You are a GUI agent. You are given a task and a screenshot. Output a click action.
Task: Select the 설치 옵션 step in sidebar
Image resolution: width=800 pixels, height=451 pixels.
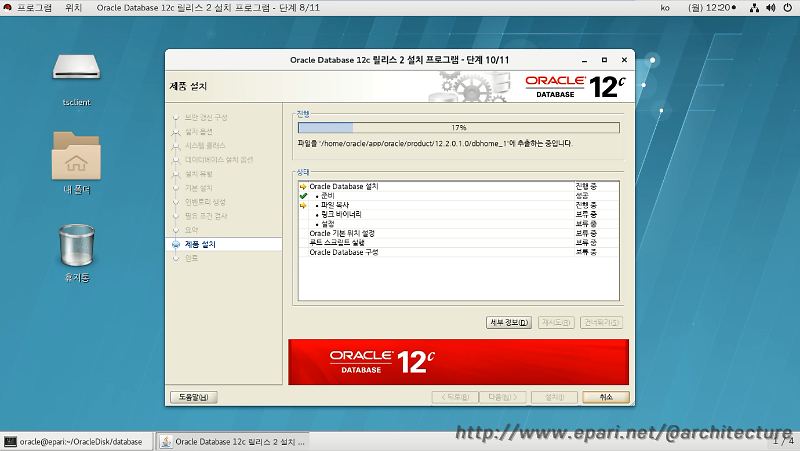198,132
